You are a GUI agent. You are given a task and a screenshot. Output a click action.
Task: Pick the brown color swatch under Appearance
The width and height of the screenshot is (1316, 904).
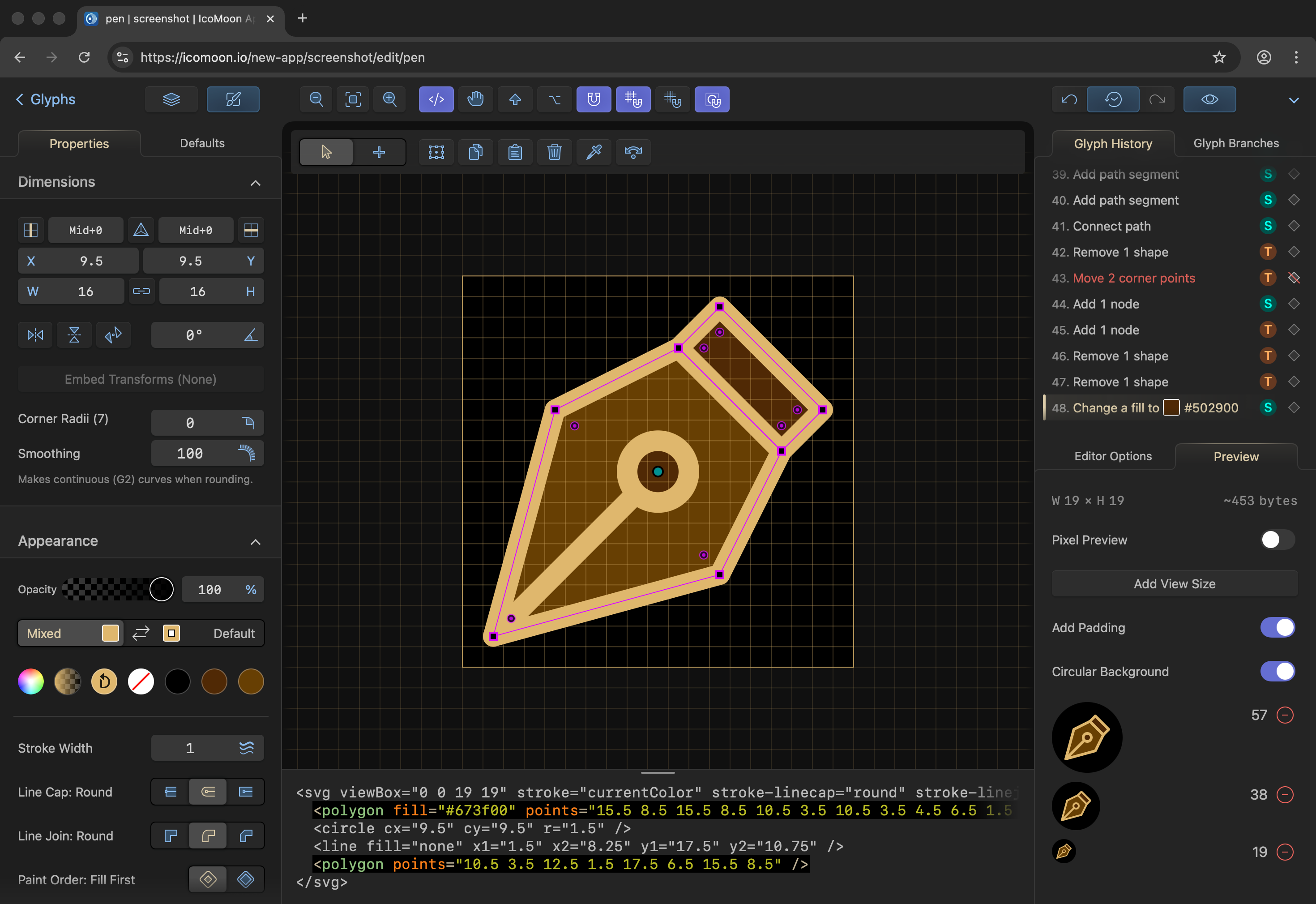tap(214, 681)
